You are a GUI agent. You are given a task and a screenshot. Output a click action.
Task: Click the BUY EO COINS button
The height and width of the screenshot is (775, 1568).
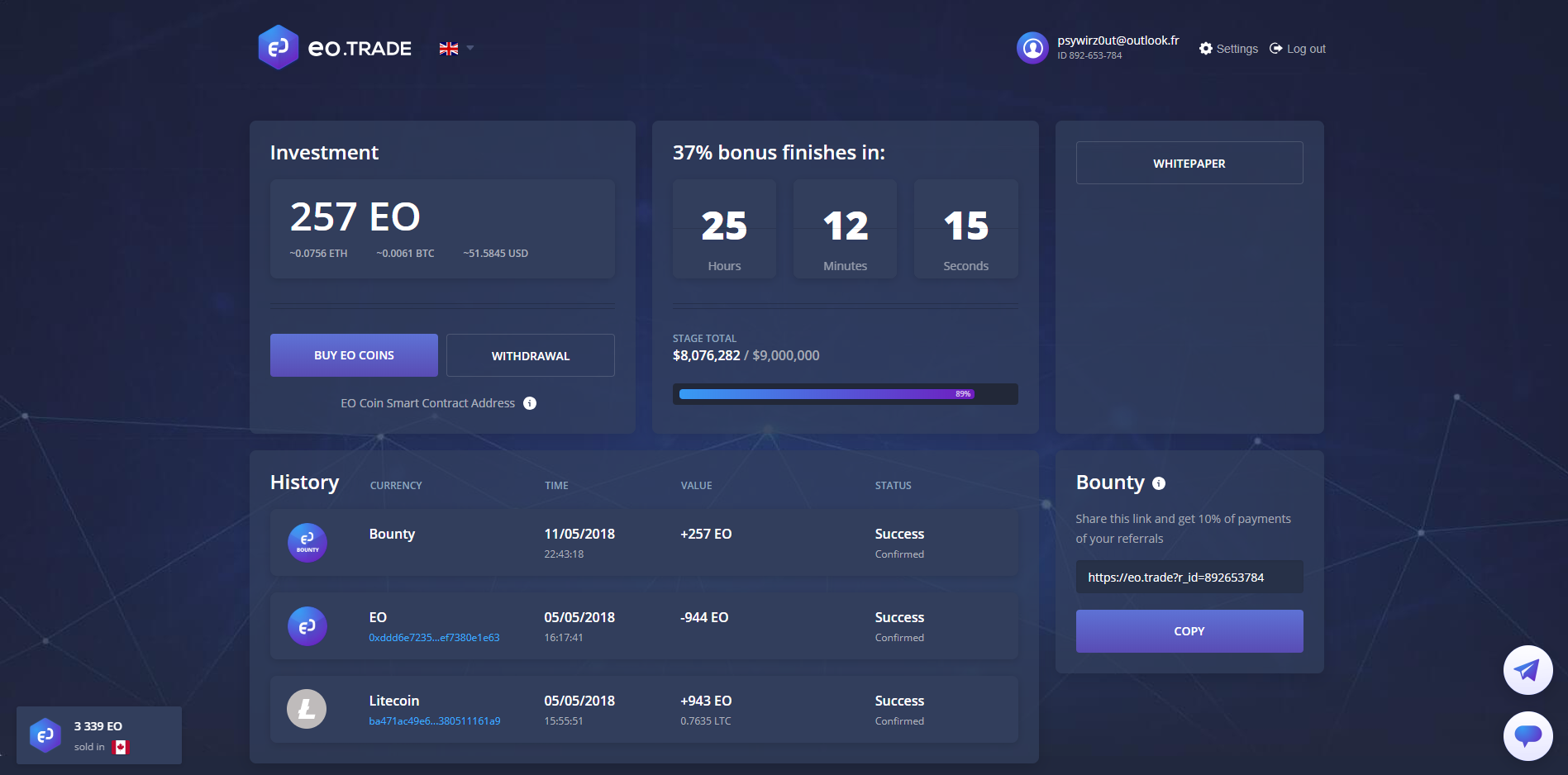pos(354,355)
